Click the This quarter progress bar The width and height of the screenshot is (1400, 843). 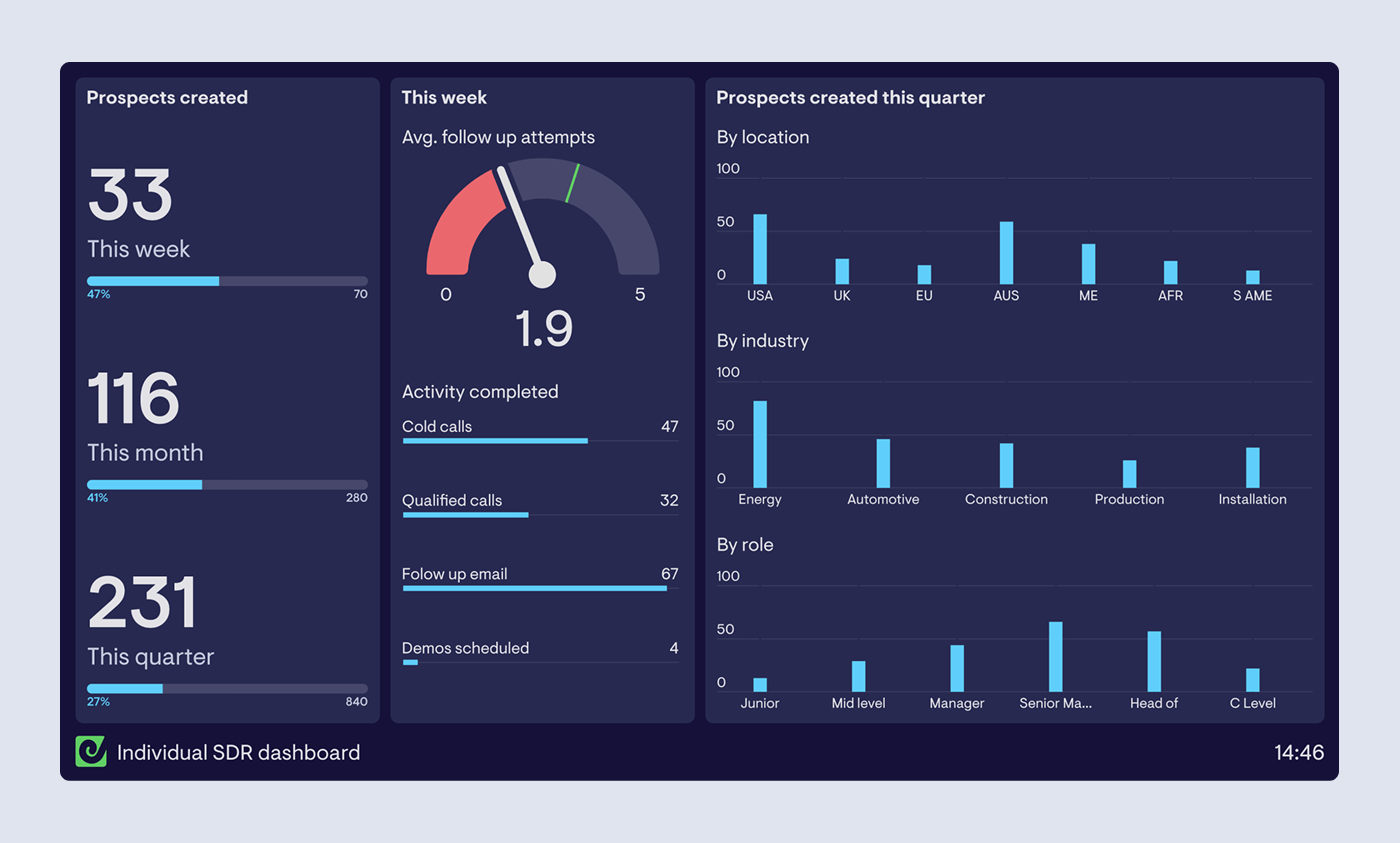click(227, 689)
